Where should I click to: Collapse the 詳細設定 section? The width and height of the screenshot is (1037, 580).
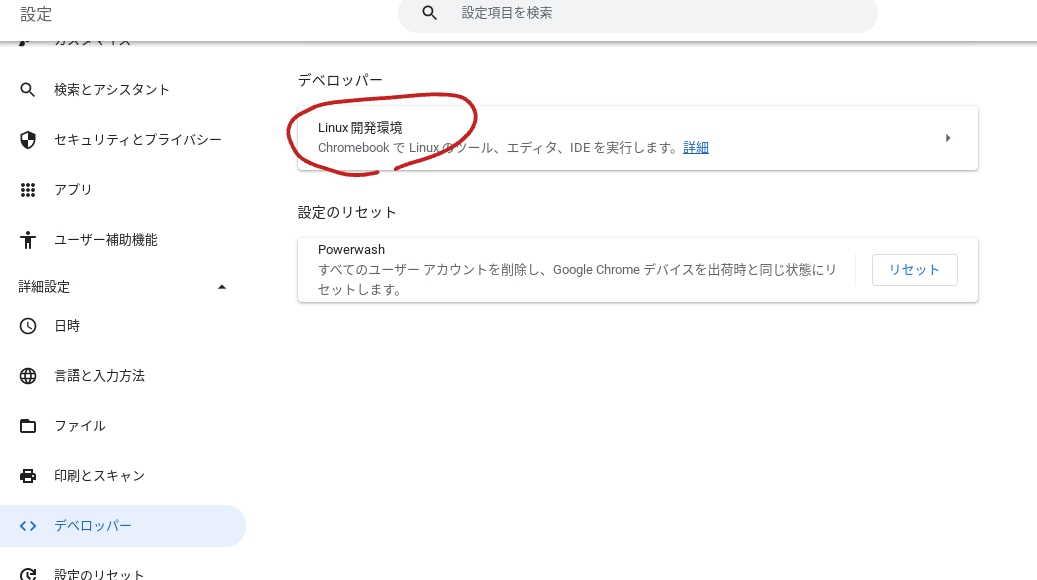[222, 286]
